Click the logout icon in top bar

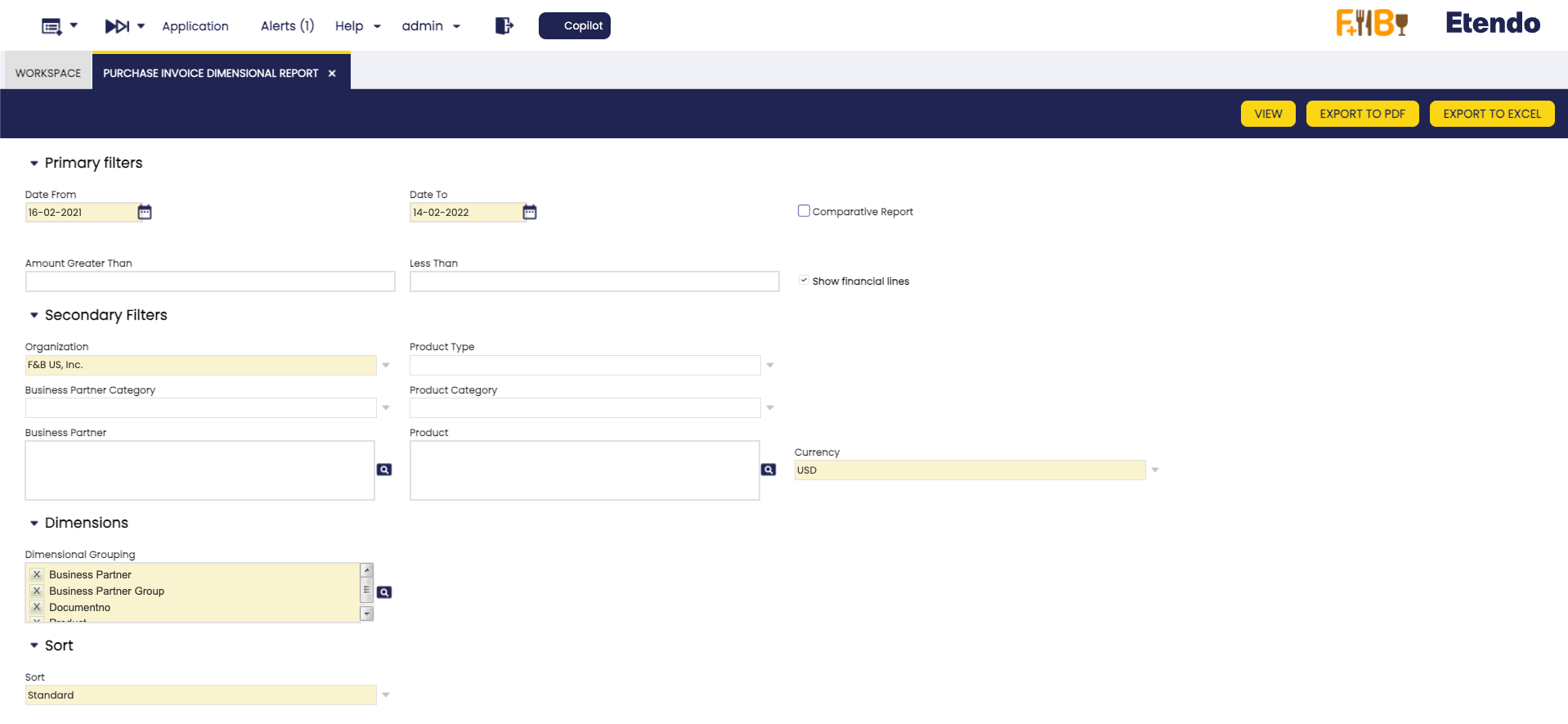coord(504,26)
